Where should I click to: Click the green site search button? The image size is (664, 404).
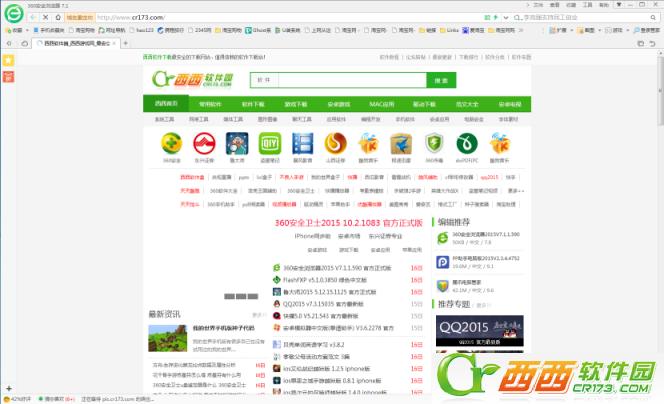(441, 80)
